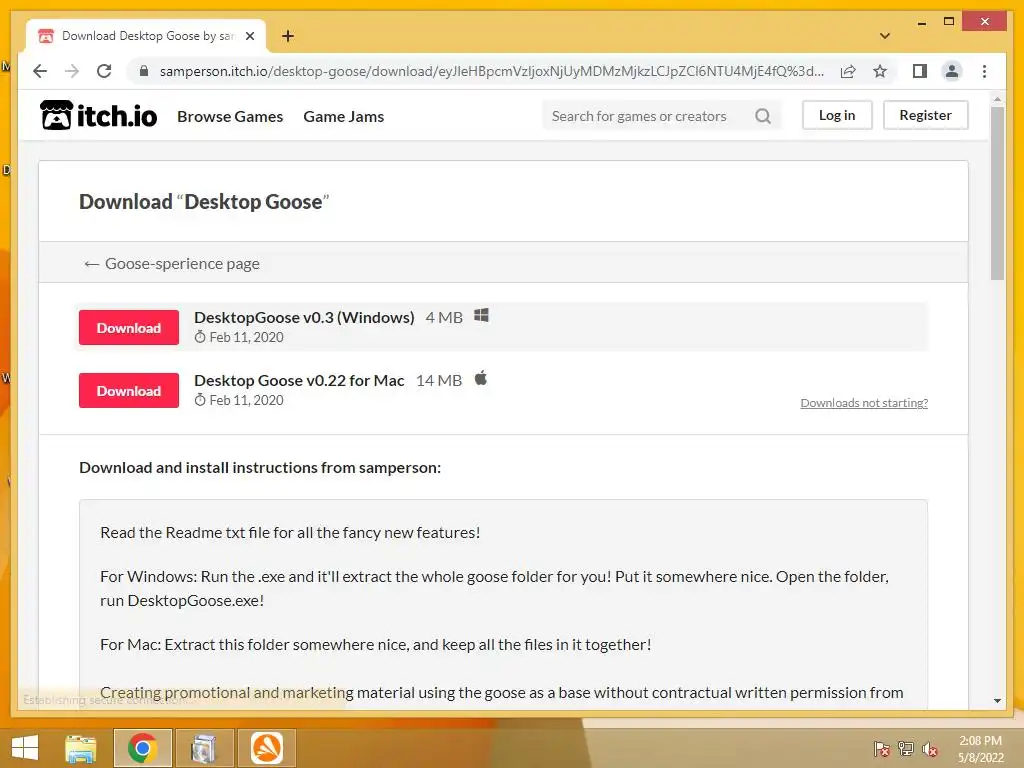Click the address bar URL
Screen dimensions: 1024x768
pyautogui.click(x=491, y=71)
